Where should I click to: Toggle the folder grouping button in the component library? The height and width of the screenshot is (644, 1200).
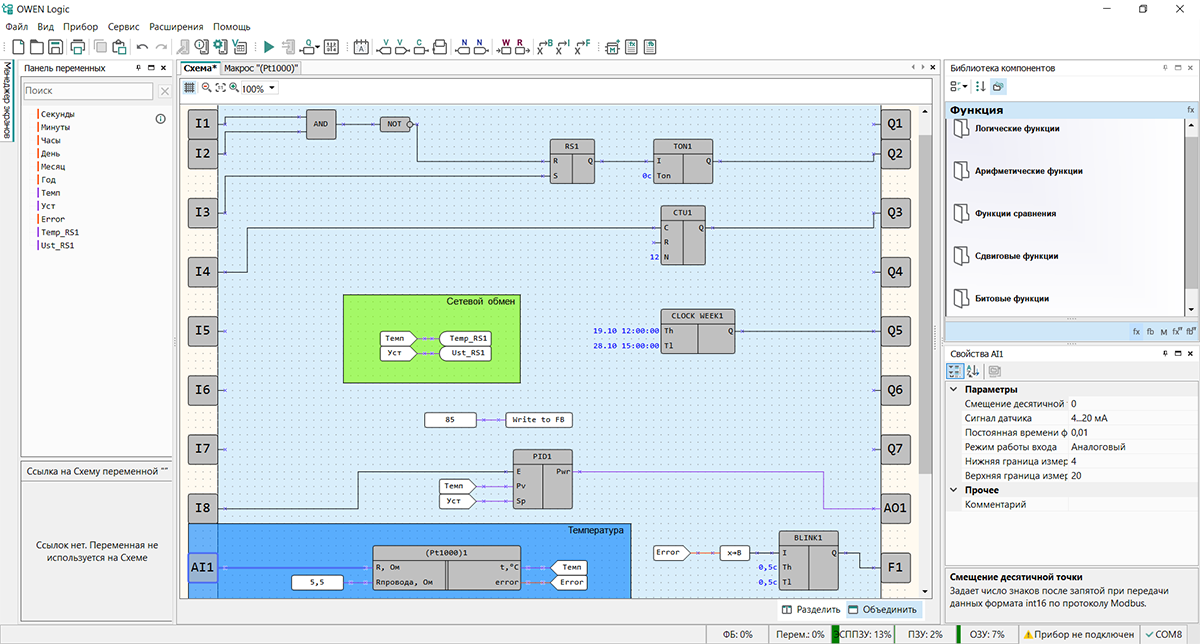tap(998, 87)
